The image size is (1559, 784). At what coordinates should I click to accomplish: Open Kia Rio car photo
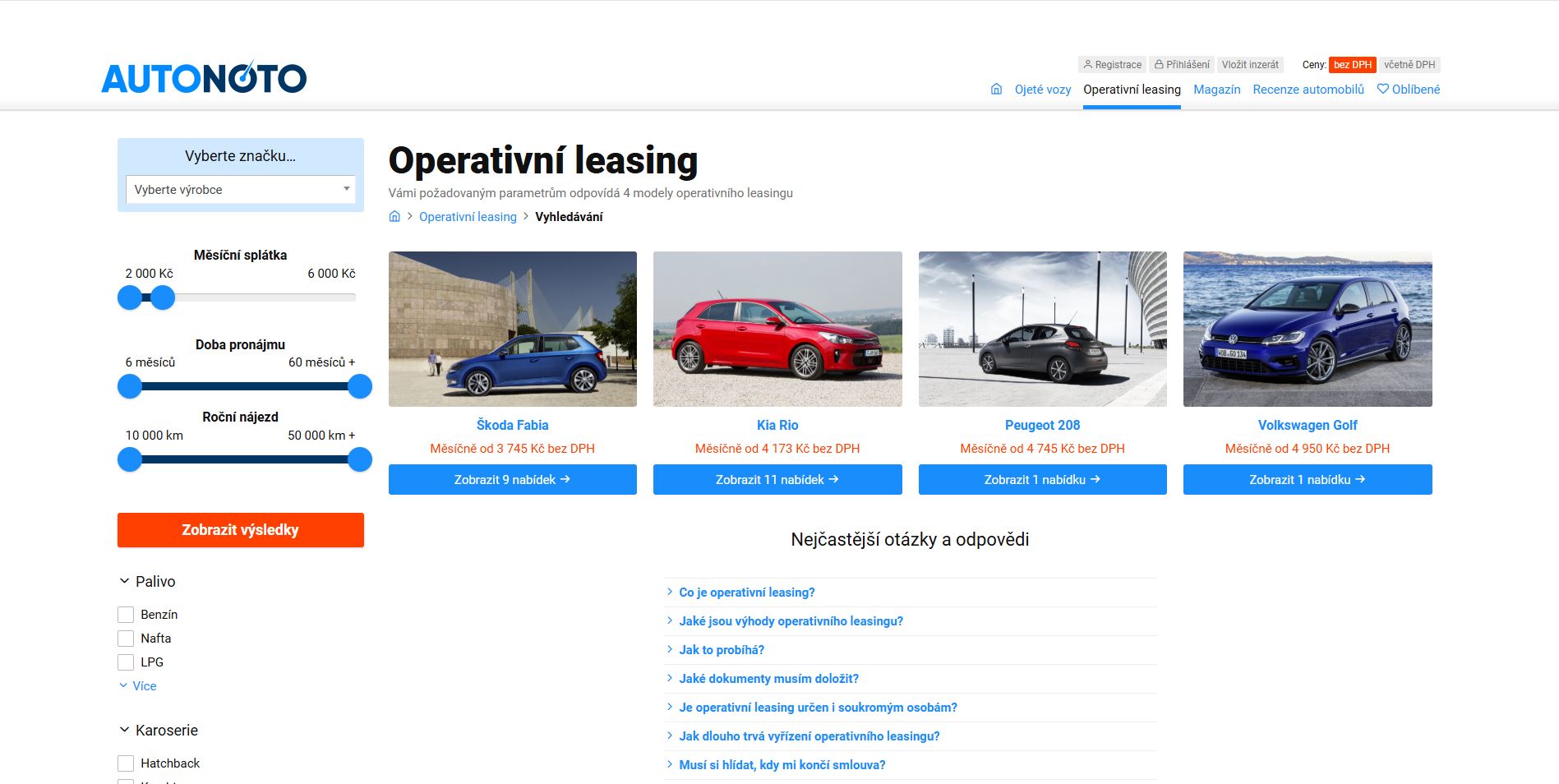[x=777, y=329]
